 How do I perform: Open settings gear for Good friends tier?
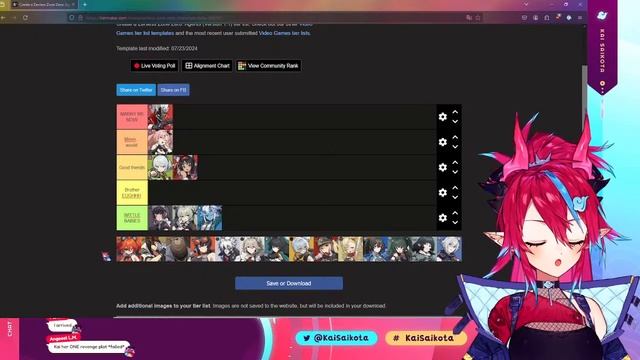(x=442, y=167)
